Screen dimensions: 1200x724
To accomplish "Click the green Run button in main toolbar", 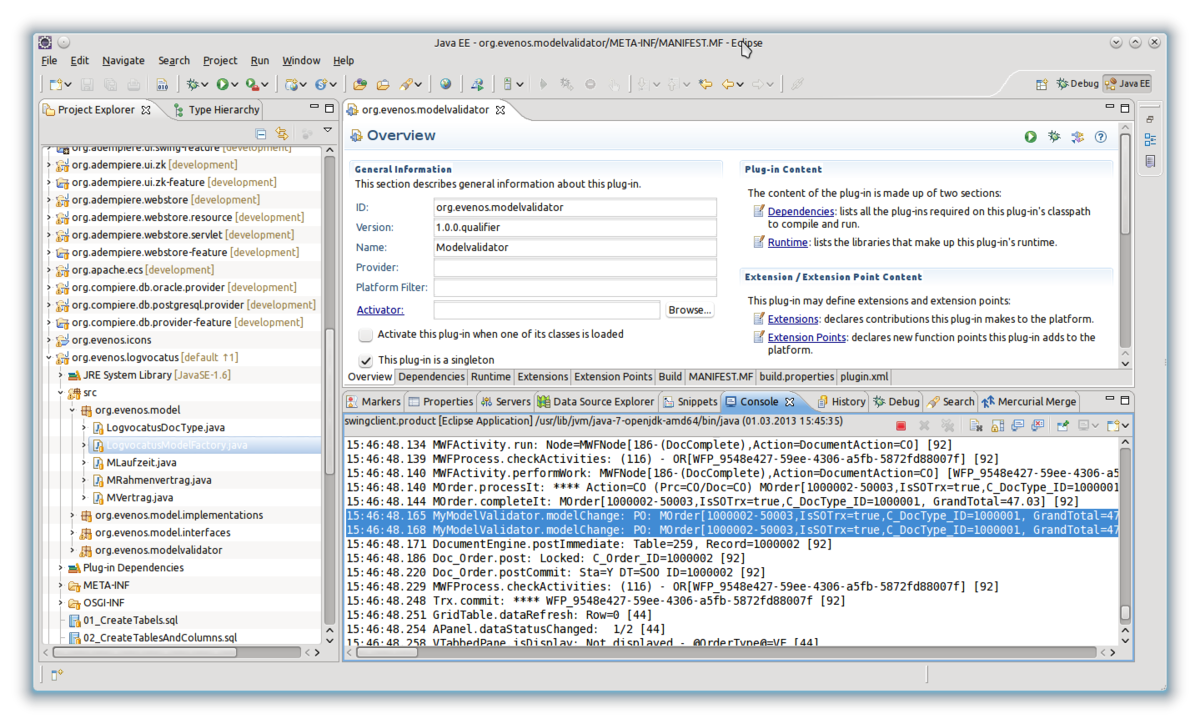I will [222, 86].
